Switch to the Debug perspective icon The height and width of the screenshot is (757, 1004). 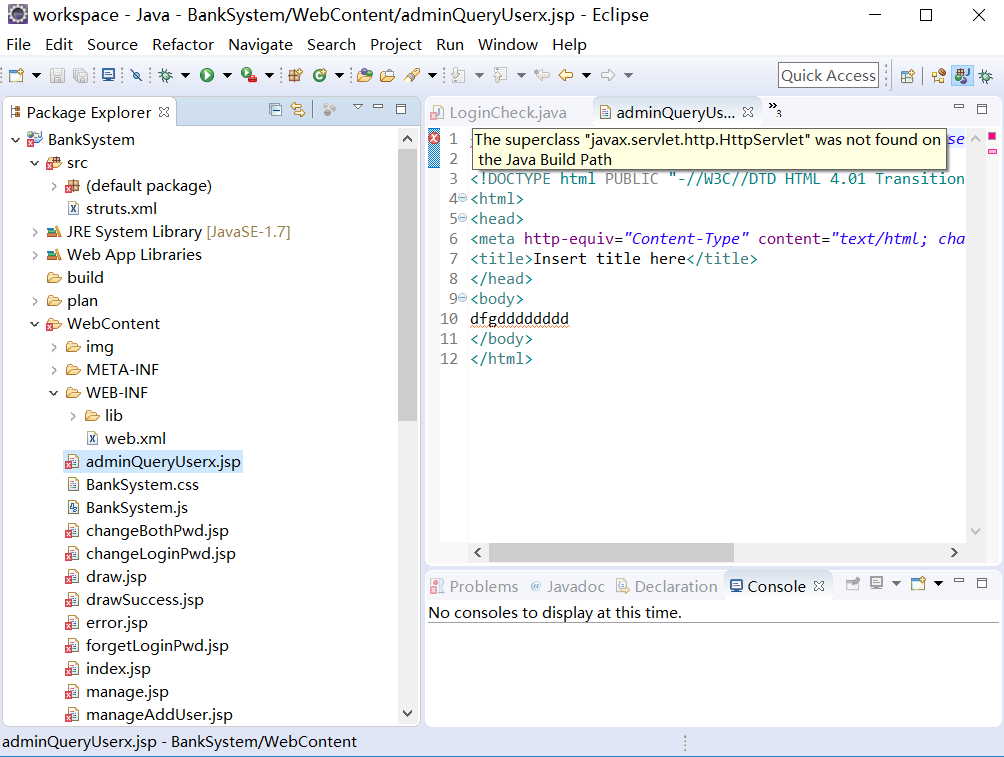pyautogui.click(x=986, y=76)
